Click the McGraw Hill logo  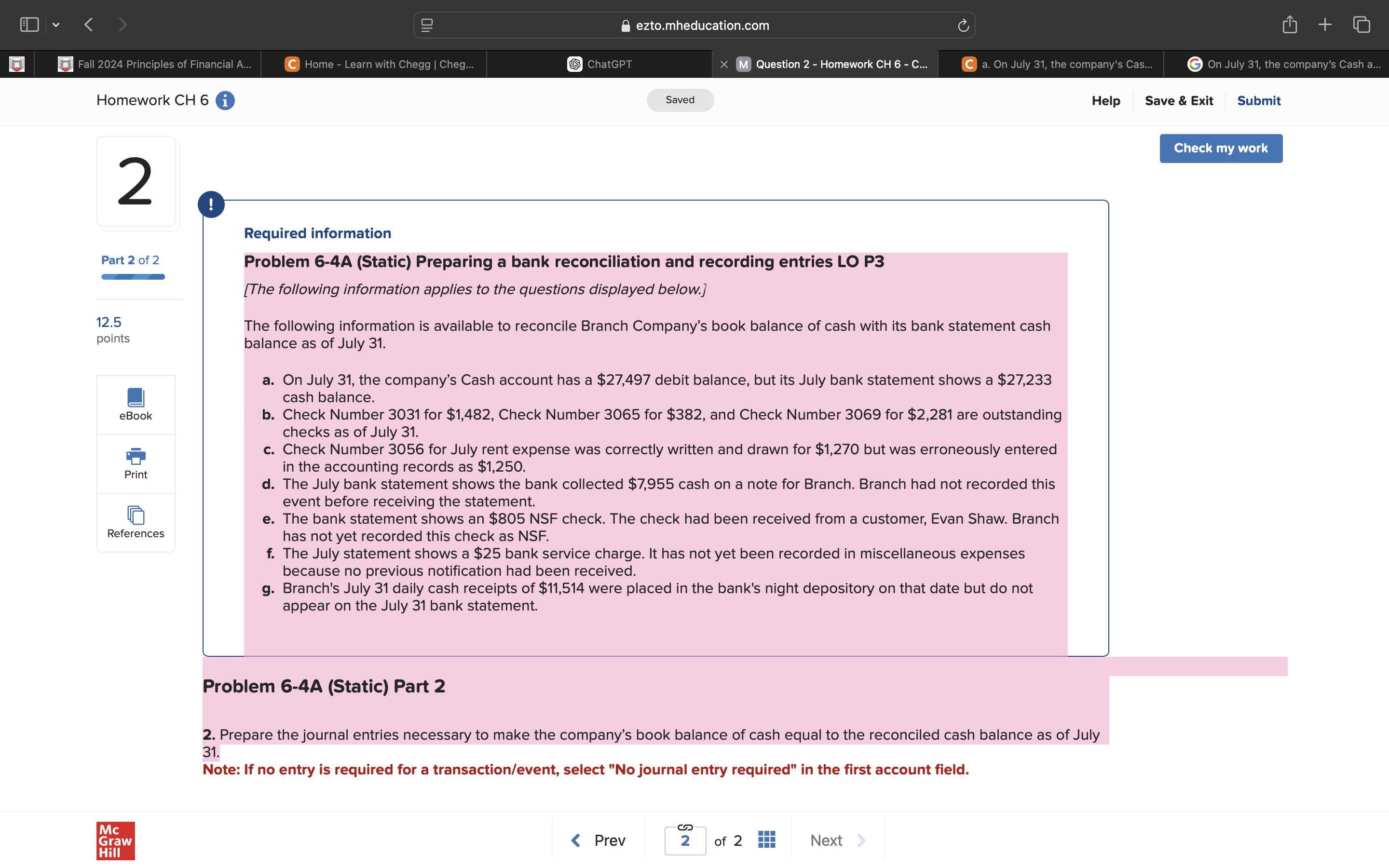point(115,841)
